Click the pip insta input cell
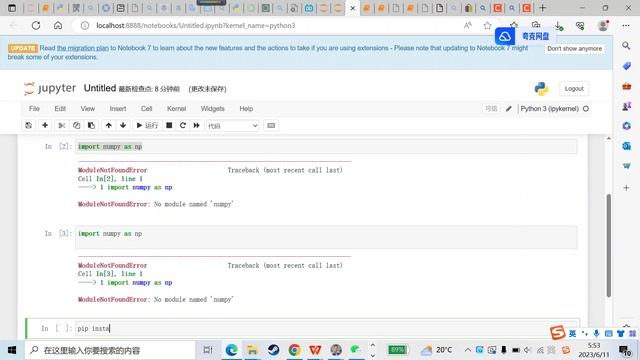This screenshot has width=640, height=360. click(327, 328)
